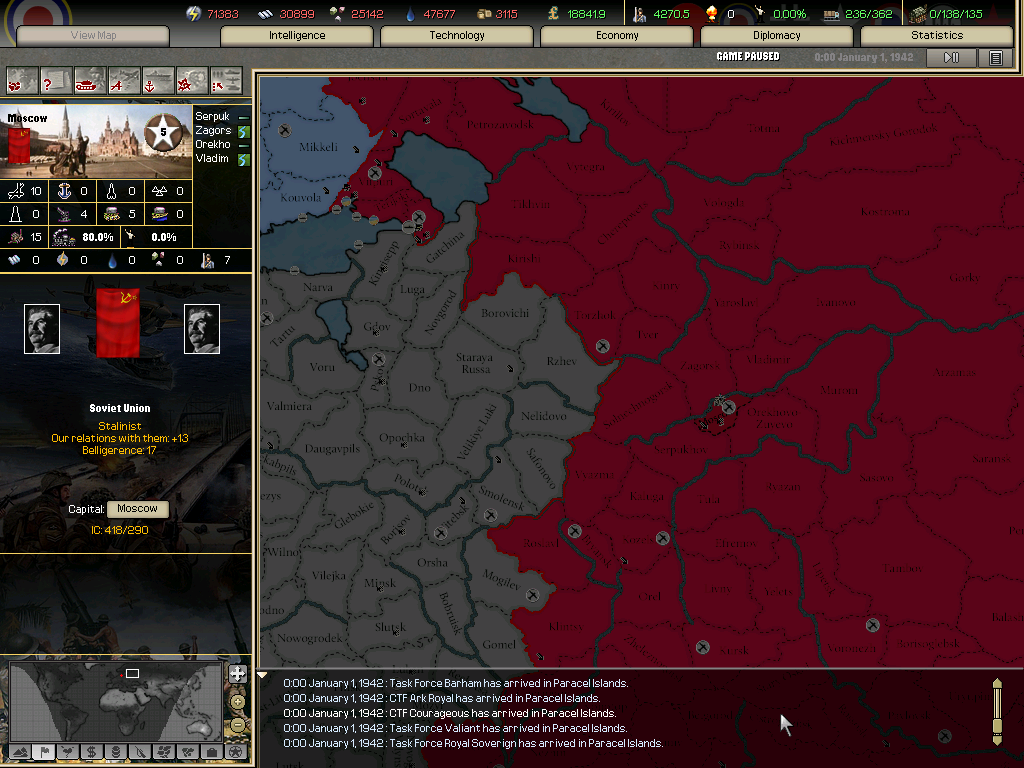Screen dimensions: 1024x768
Task: Click the oil droplet icon in top bar
Action: coord(410,14)
